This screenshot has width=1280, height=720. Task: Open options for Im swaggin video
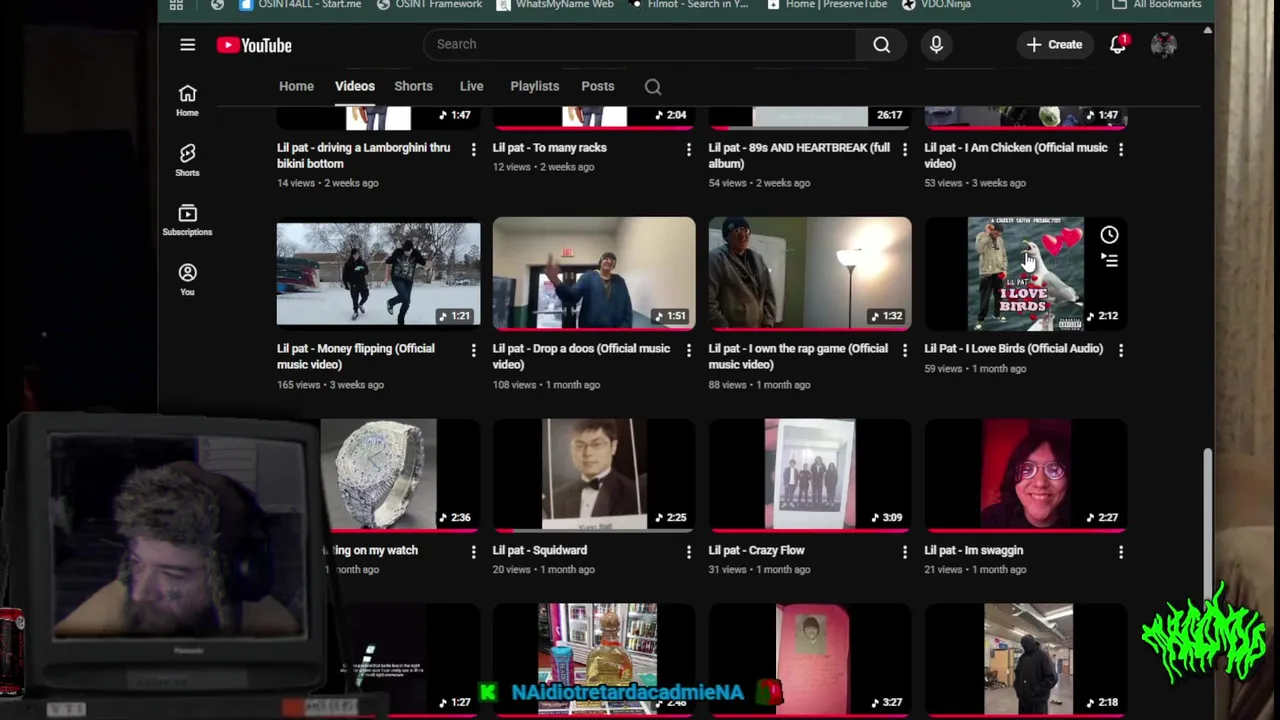[x=1120, y=551]
